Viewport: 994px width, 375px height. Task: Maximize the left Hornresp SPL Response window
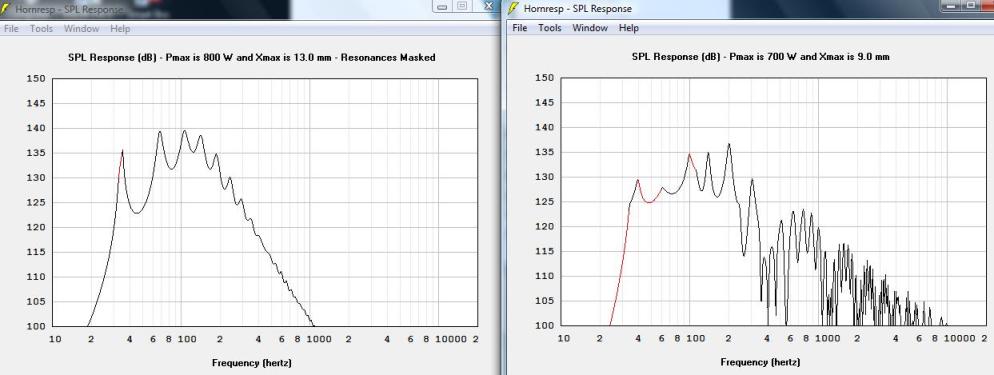pos(462,6)
